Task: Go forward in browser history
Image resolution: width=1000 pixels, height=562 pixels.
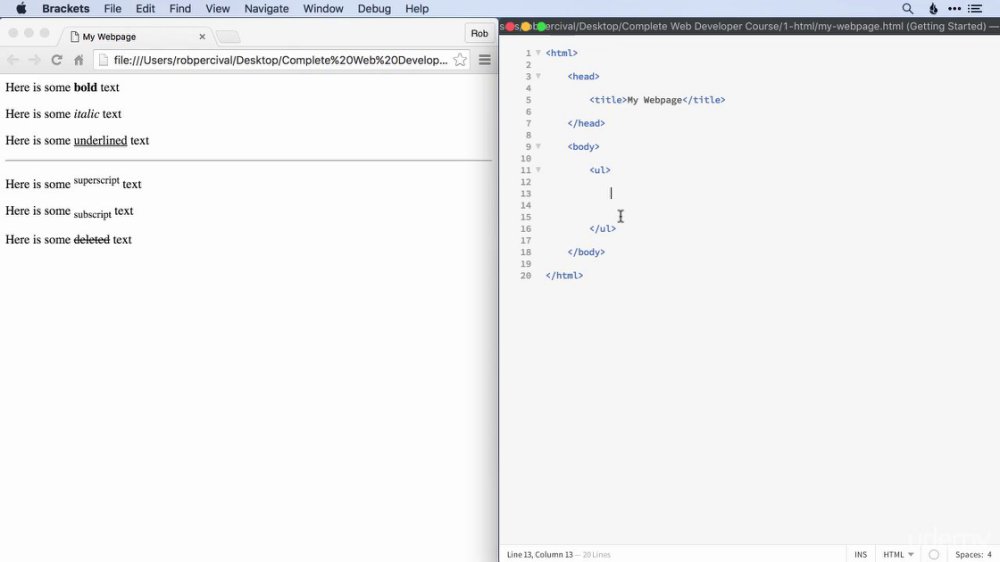Action: click(34, 60)
